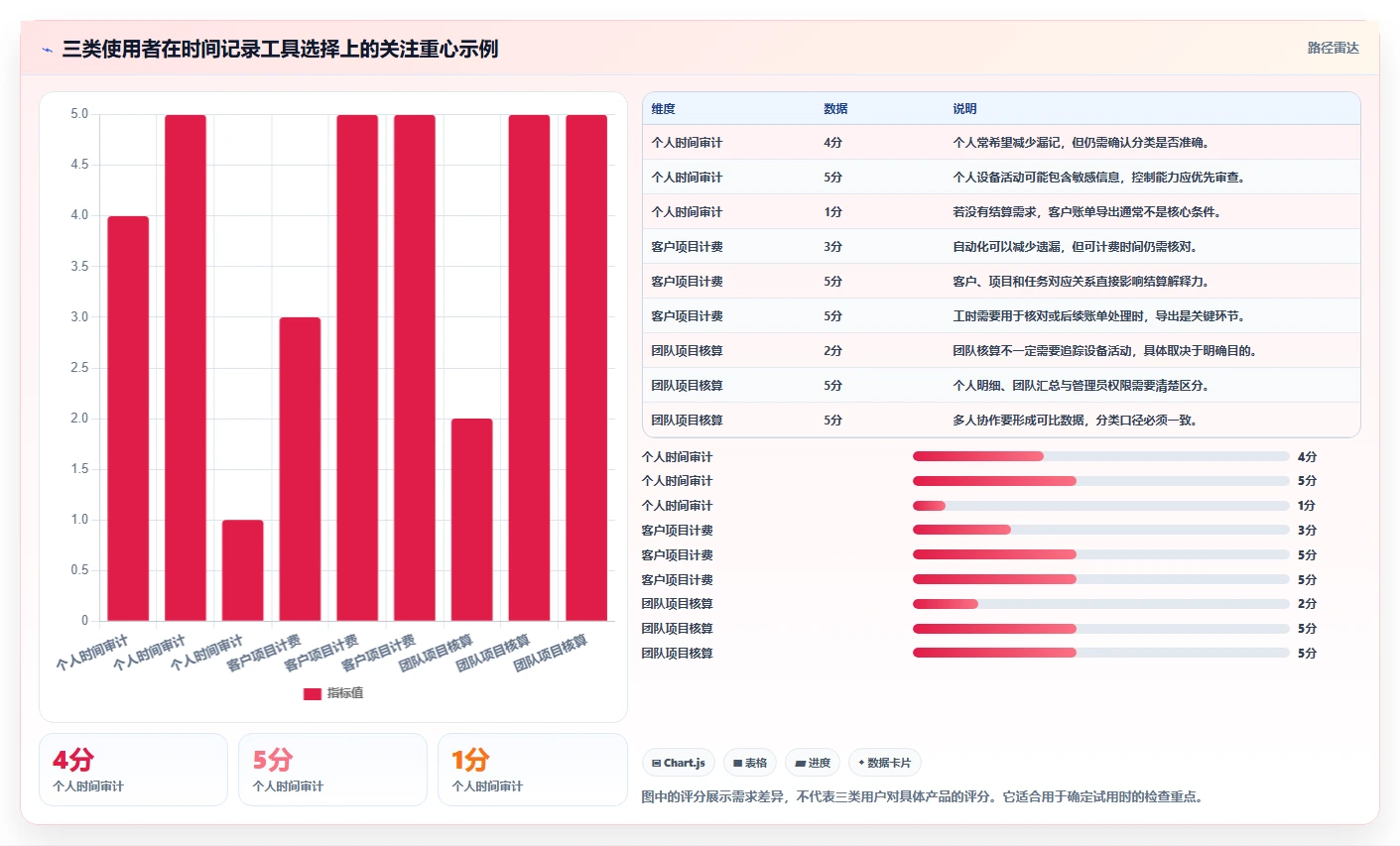Click the table cell 个人常希望减少漏记，但仍需确认分类是否准确。
Screen dimensions: 1400x846
pyautogui.click(x=1081, y=143)
